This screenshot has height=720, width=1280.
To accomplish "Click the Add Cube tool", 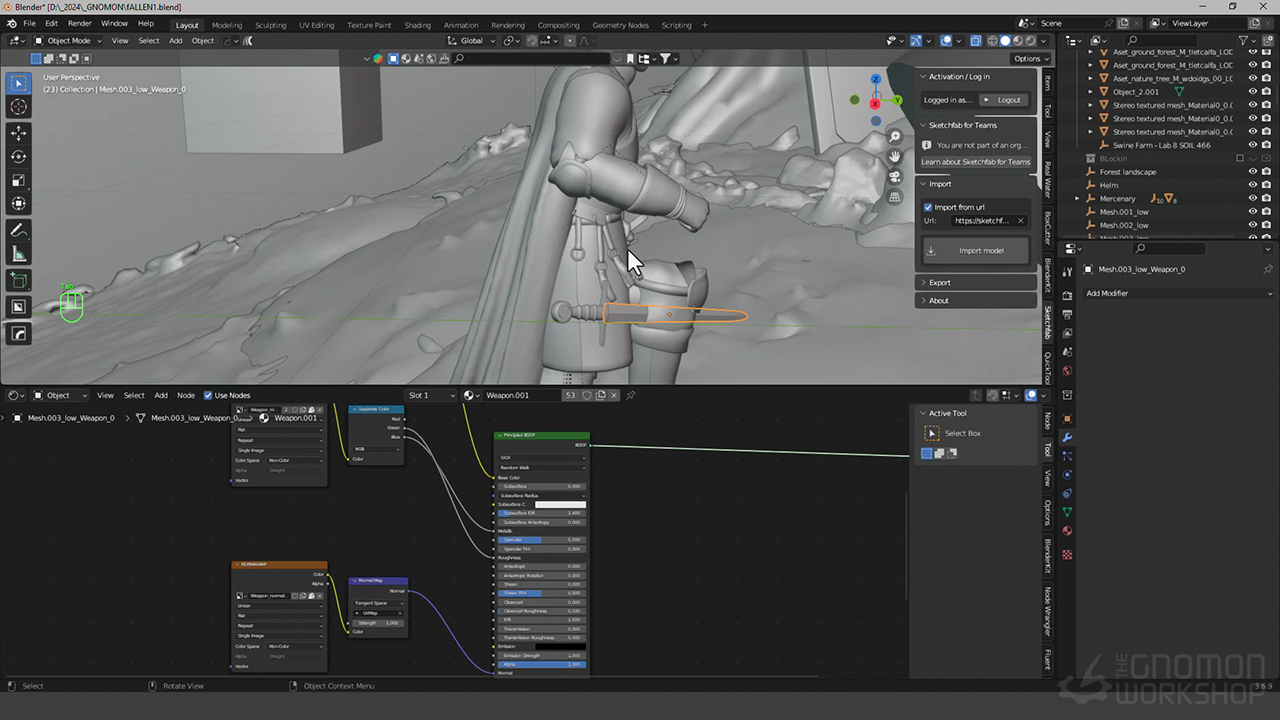I will point(19,280).
